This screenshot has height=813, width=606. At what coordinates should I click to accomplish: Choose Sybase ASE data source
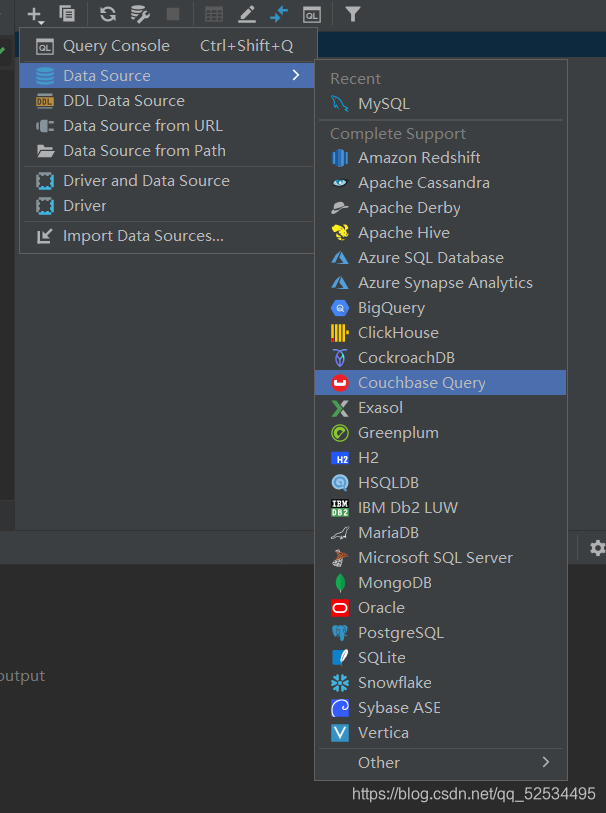point(441,708)
